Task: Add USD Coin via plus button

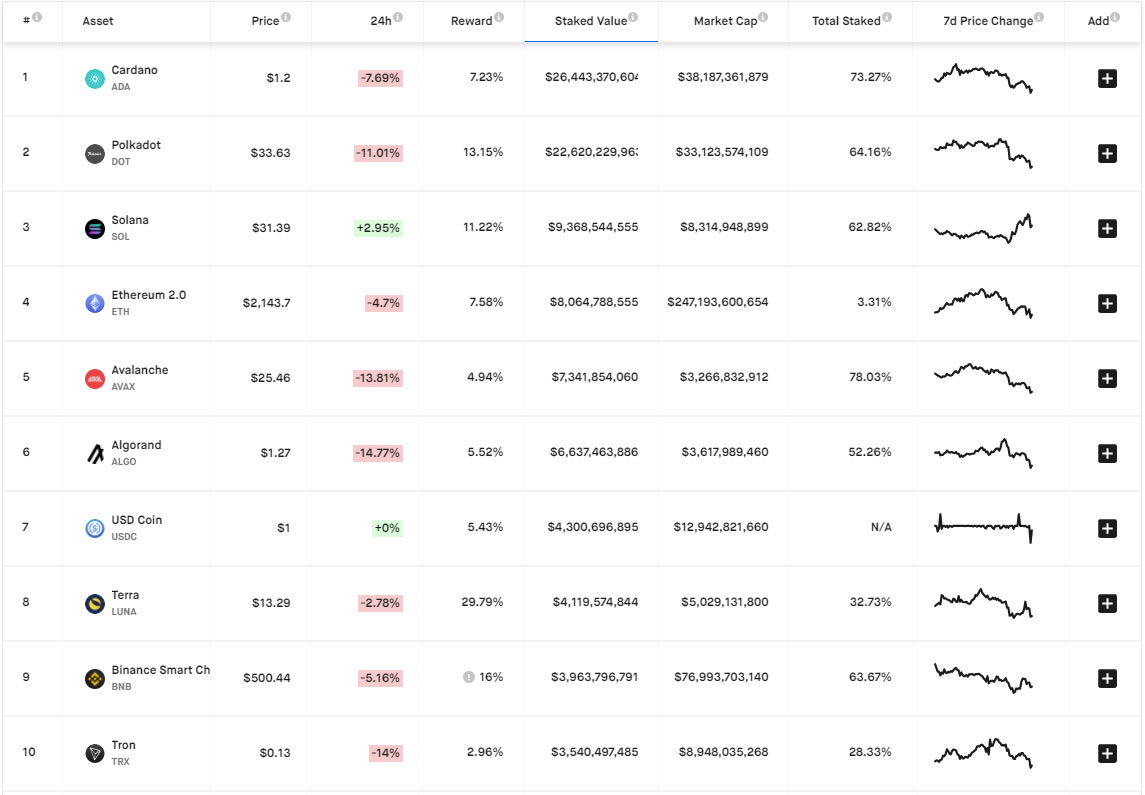Action: pyautogui.click(x=1107, y=528)
